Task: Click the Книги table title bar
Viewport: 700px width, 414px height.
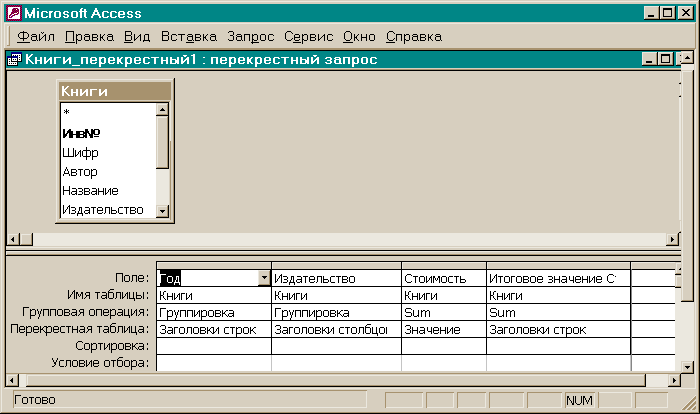Action: pos(115,91)
